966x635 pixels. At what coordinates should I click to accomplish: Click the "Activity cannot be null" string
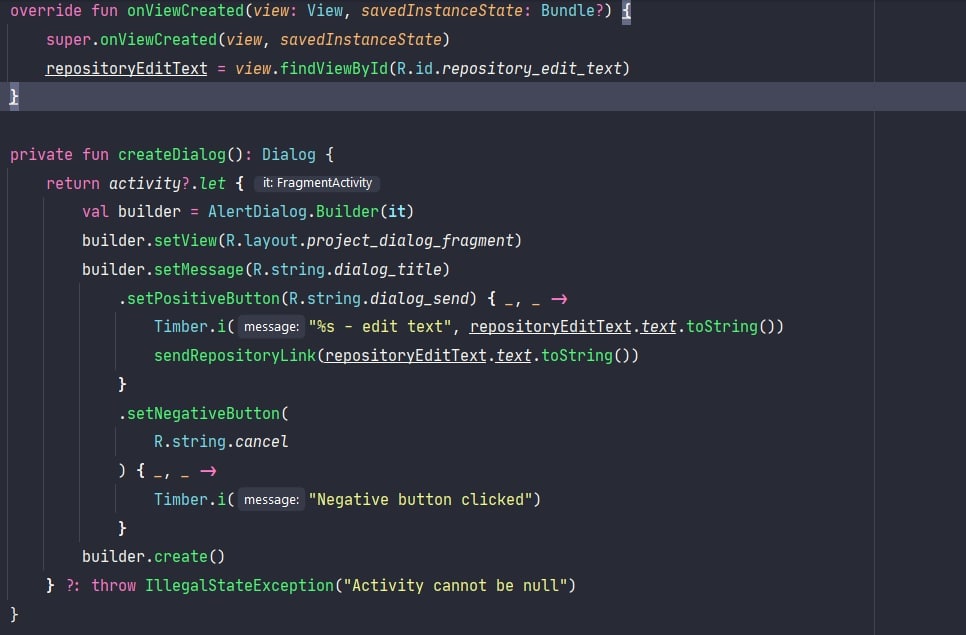click(x=455, y=586)
